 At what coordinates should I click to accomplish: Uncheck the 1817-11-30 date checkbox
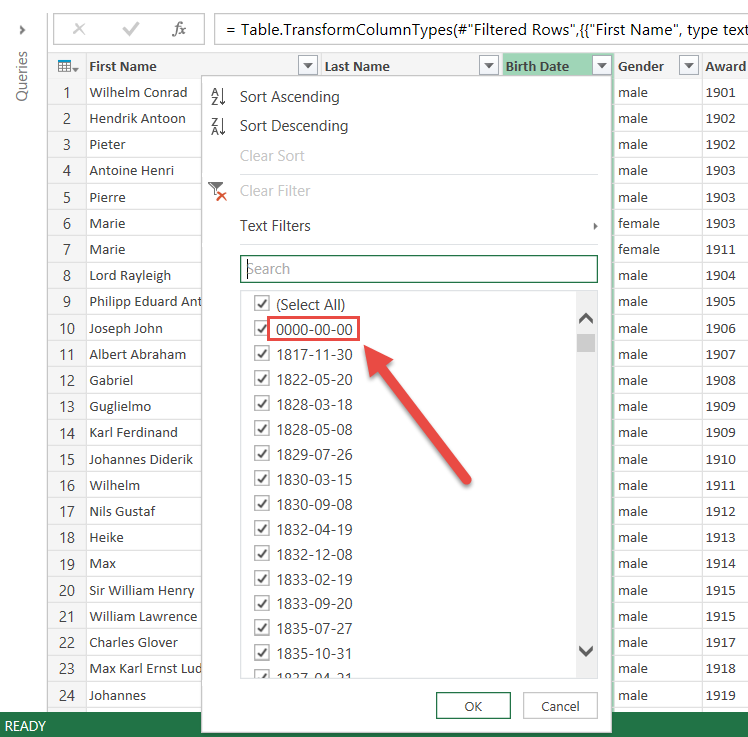click(x=262, y=354)
